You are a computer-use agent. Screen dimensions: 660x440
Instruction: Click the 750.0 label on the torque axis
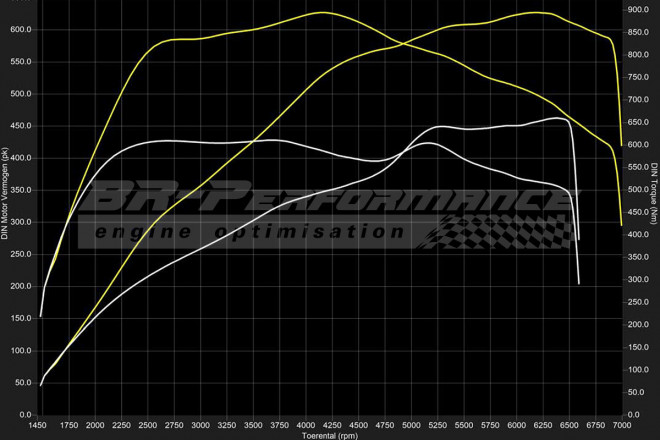point(638,77)
